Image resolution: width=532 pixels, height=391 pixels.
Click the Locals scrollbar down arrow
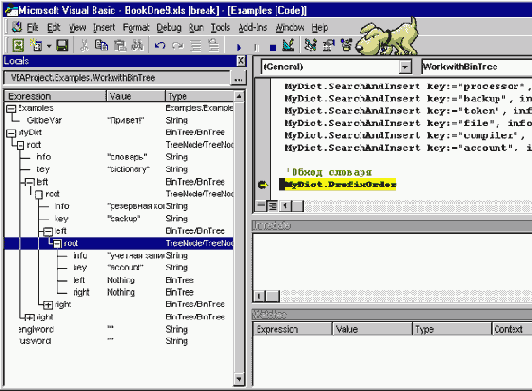pyautogui.click(x=239, y=379)
